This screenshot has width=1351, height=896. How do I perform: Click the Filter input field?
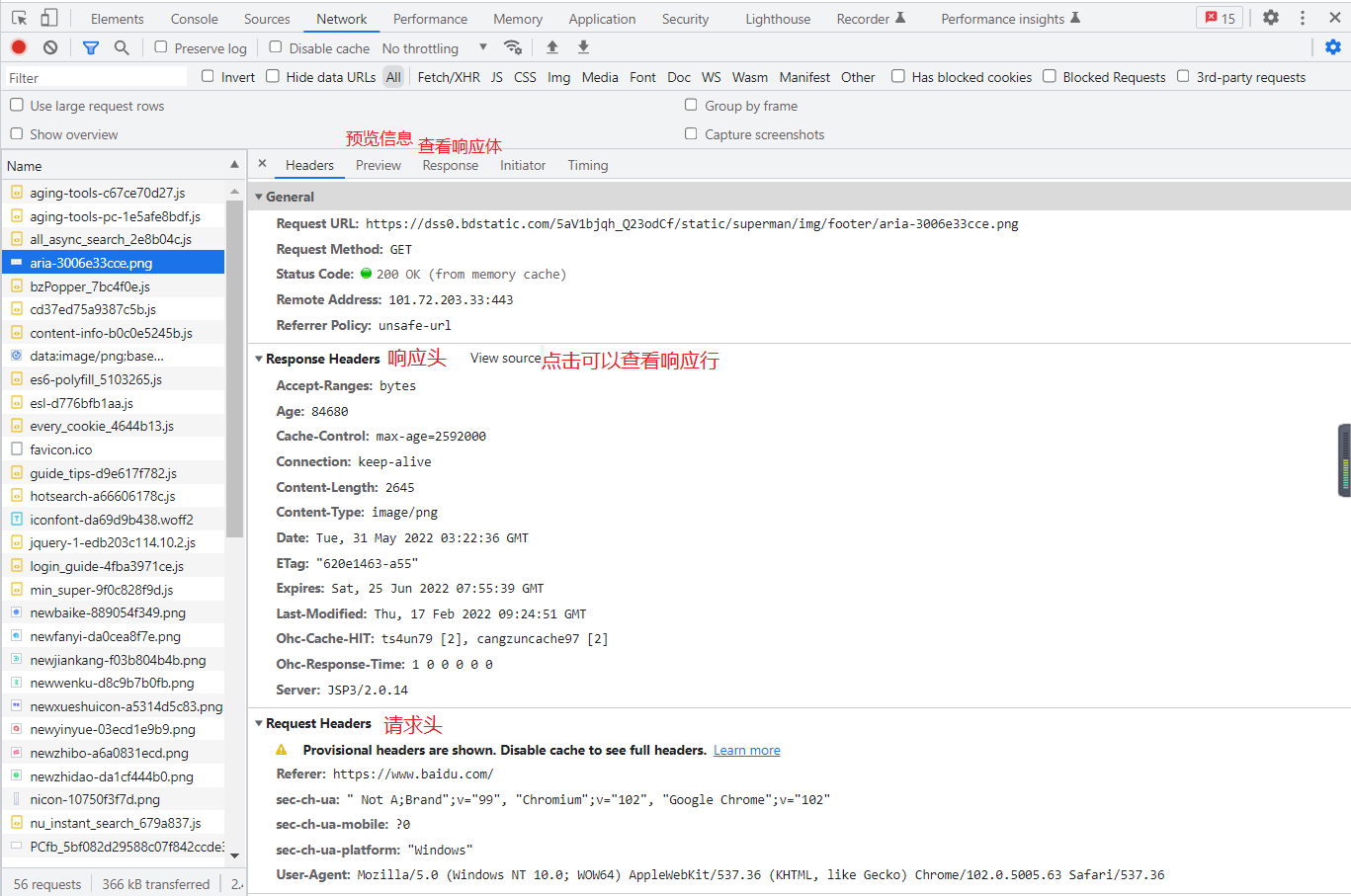pos(95,77)
